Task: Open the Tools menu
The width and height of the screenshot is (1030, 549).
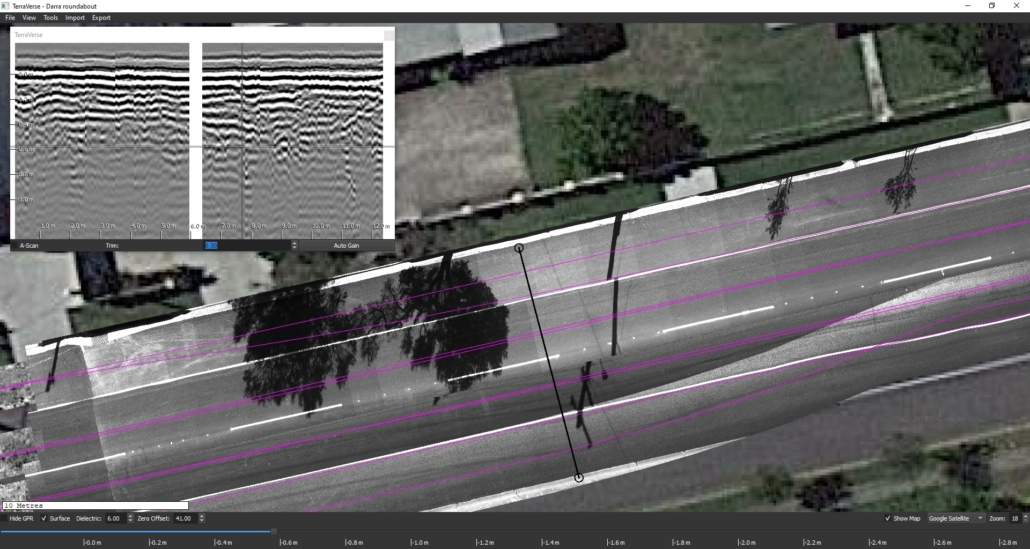Action: click(50, 18)
